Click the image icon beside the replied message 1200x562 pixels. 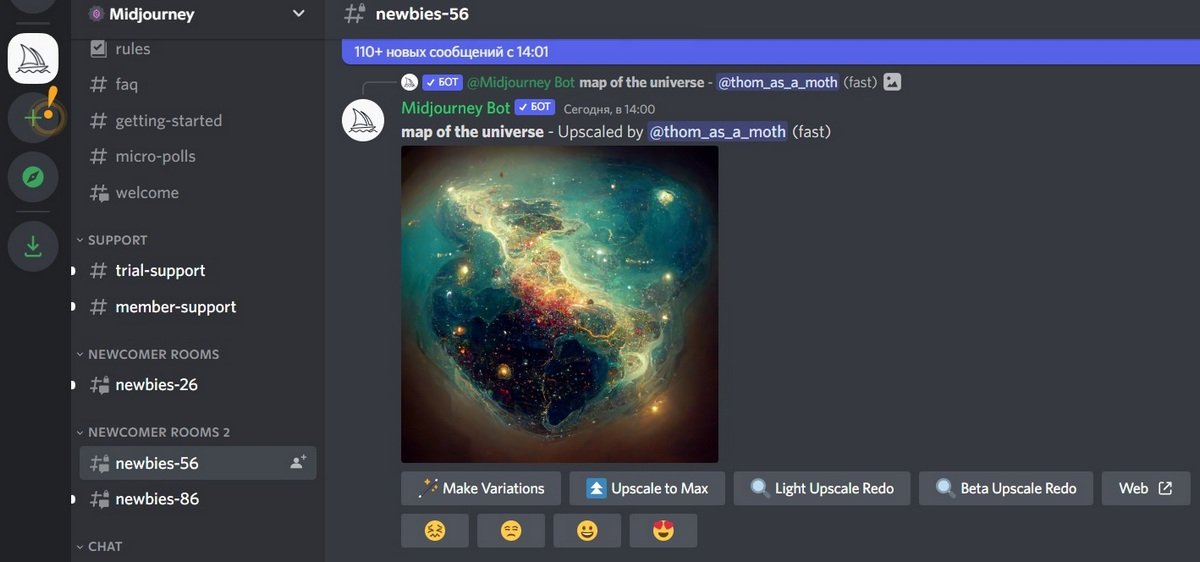point(893,82)
